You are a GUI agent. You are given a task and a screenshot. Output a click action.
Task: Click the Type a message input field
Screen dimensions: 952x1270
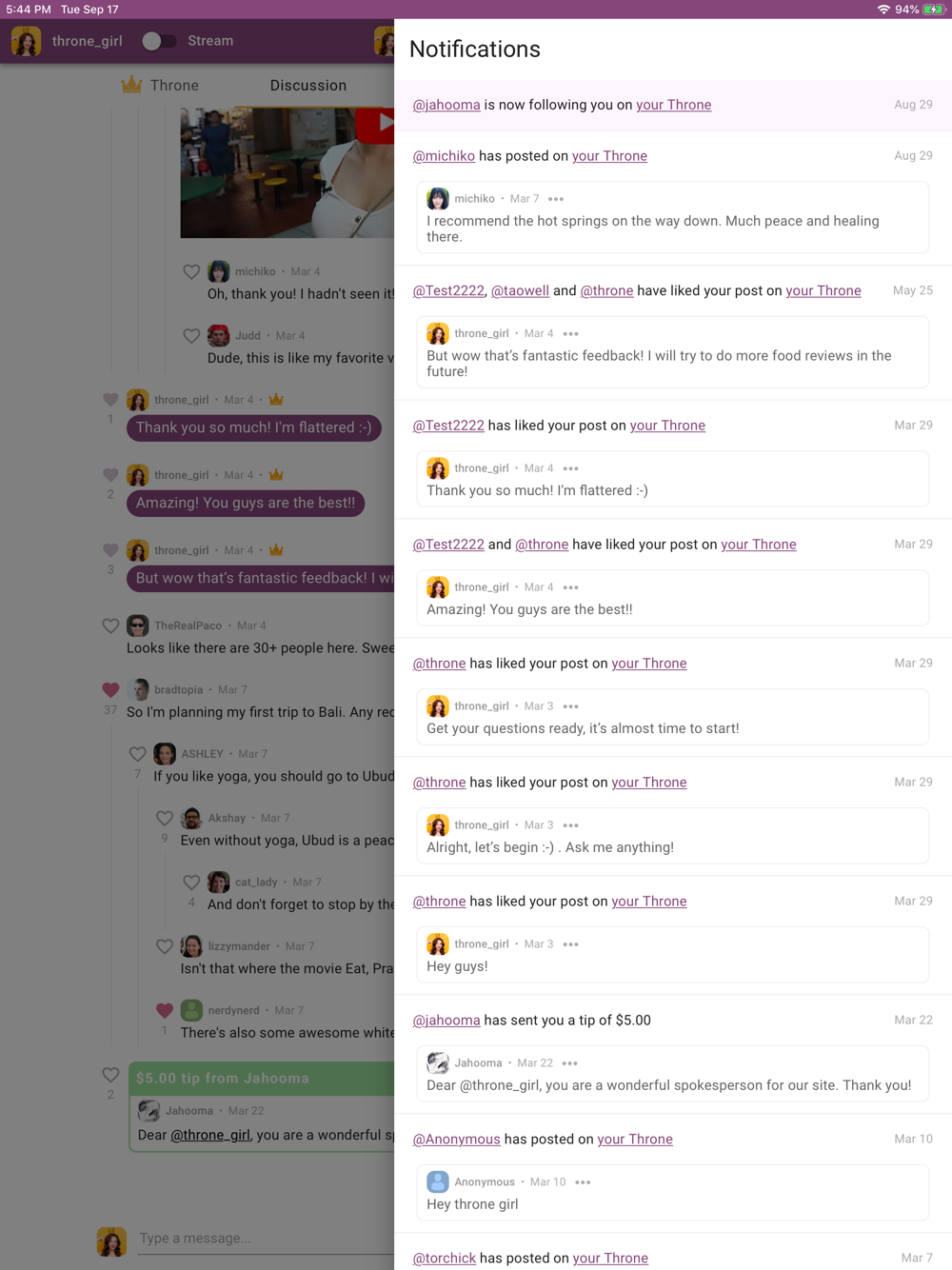(266, 1239)
